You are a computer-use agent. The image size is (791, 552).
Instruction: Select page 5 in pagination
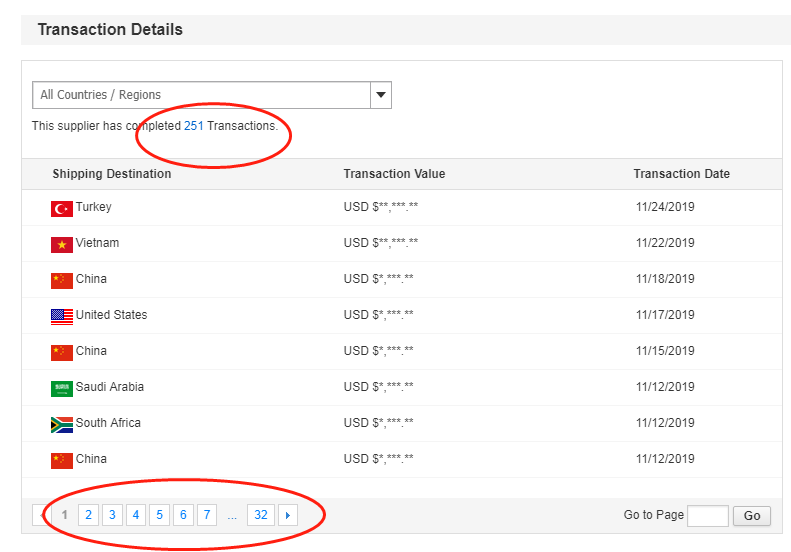click(159, 515)
